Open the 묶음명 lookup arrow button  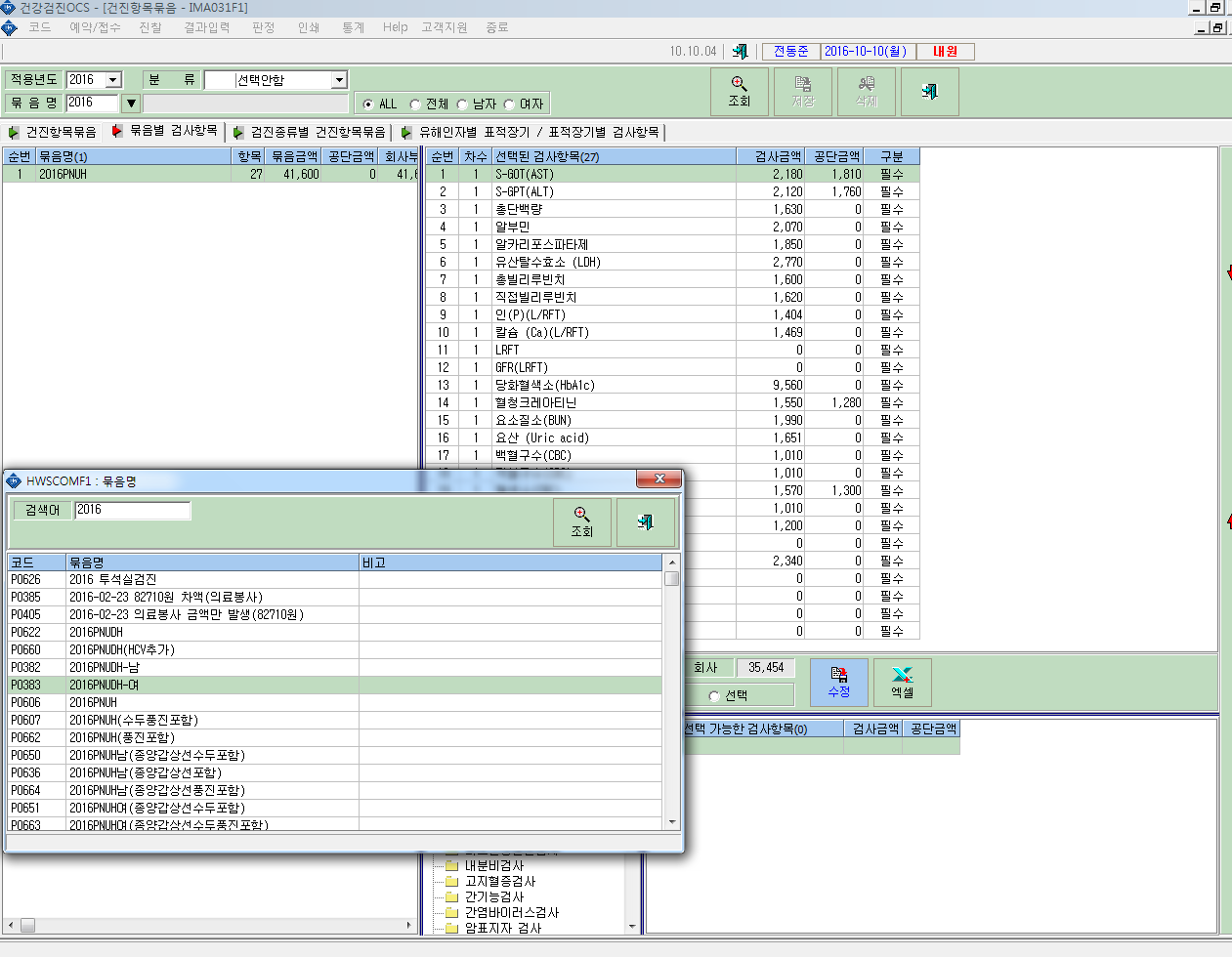pyautogui.click(x=131, y=103)
